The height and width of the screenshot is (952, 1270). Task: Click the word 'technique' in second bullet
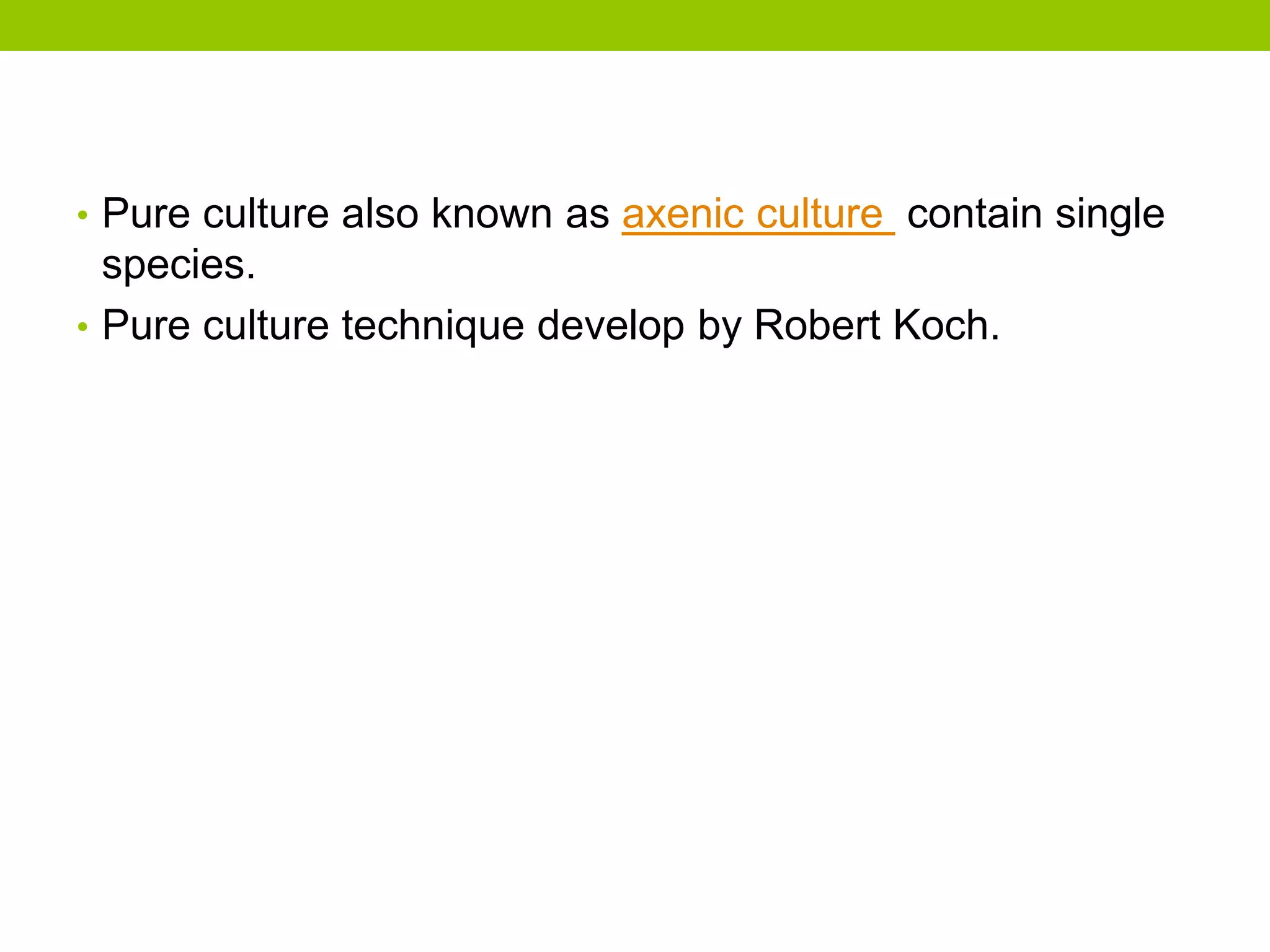pos(433,327)
